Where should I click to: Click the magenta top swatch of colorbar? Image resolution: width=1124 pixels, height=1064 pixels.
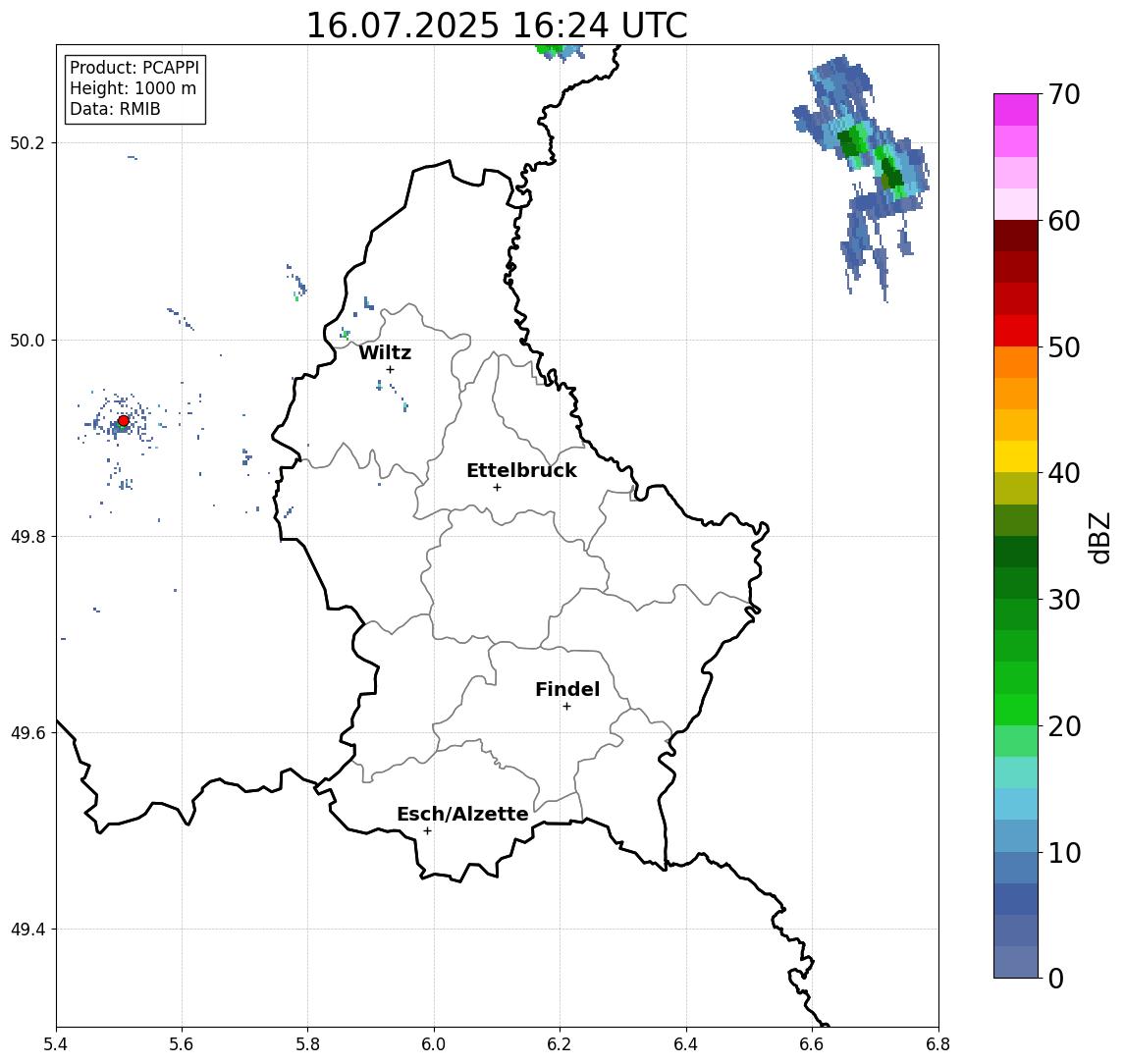point(1016,110)
